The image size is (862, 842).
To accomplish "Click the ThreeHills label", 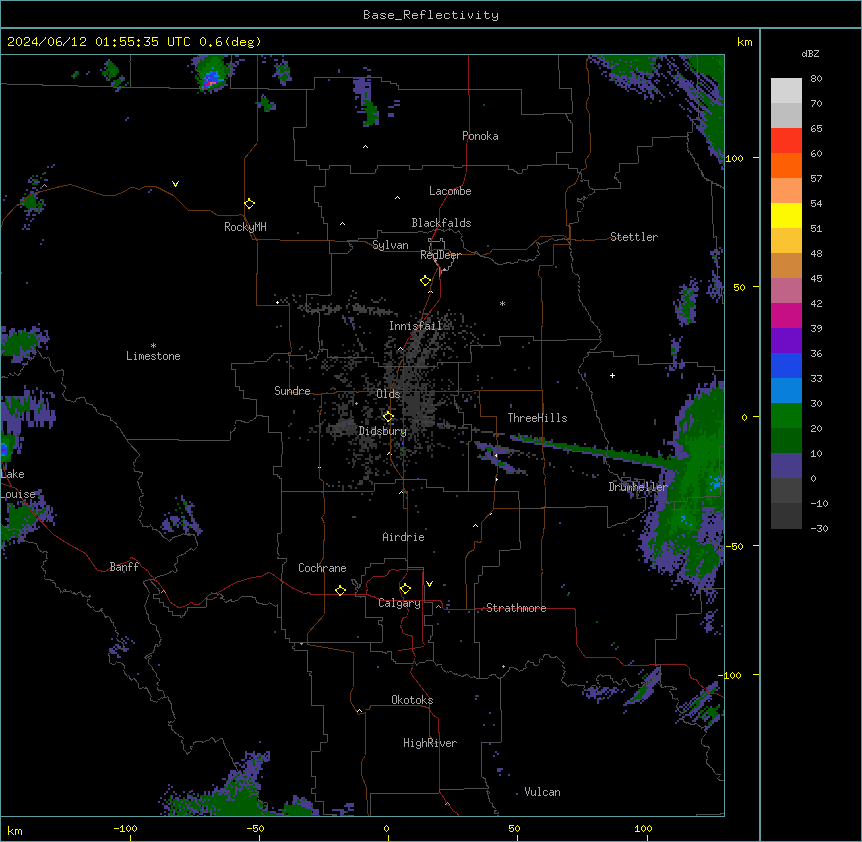I will coord(537,418).
